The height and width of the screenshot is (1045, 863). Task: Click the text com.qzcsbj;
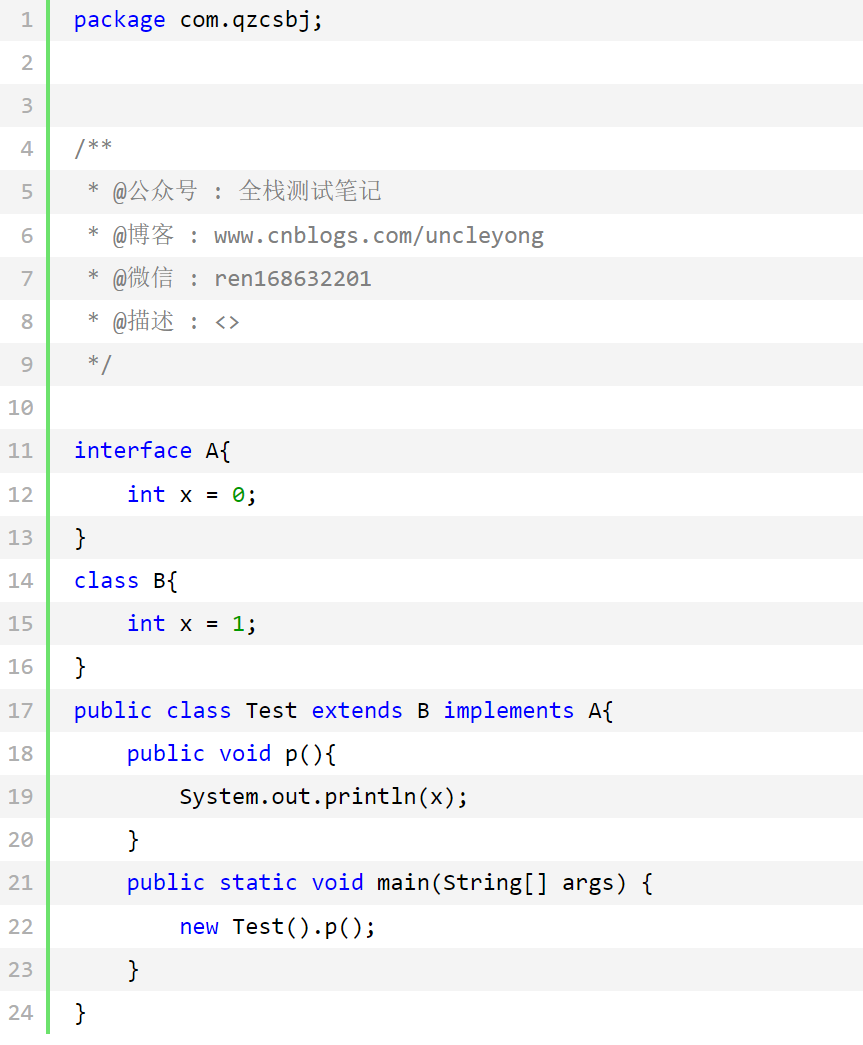pos(251,21)
